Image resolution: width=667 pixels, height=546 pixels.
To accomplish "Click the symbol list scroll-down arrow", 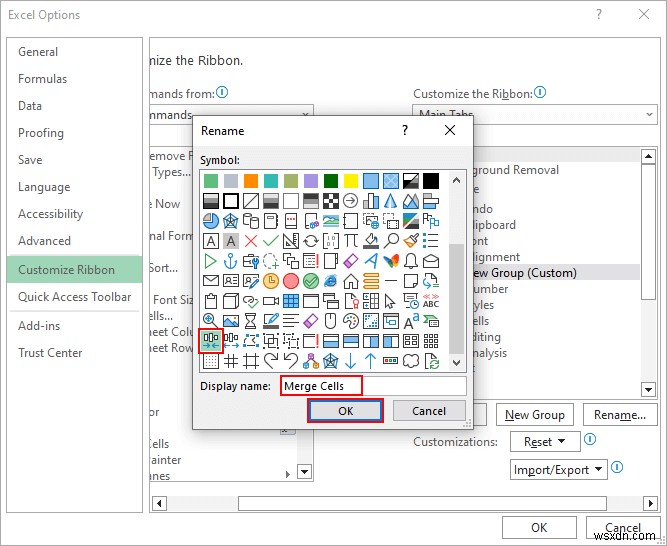I will tap(456, 363).
